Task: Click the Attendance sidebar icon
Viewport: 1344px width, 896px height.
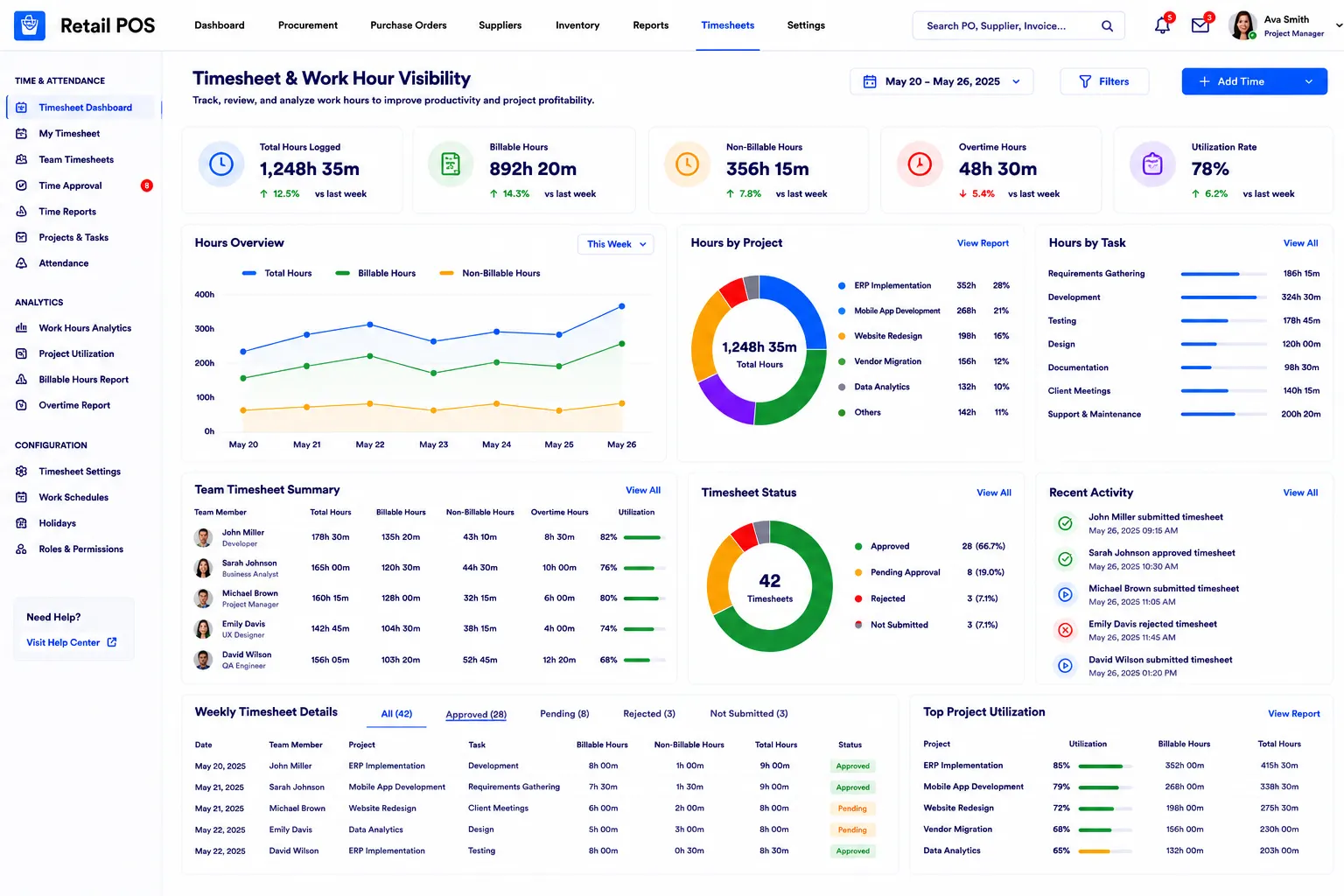Action: pos(22,263)
